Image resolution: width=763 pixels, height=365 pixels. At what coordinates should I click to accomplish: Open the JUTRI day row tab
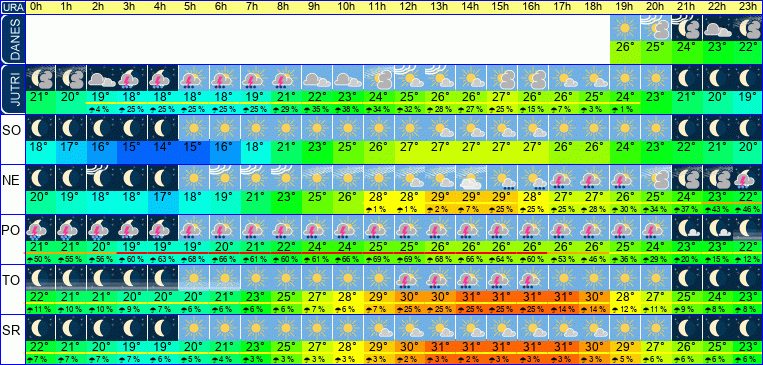pyautogui.click(x=12, y=90)
